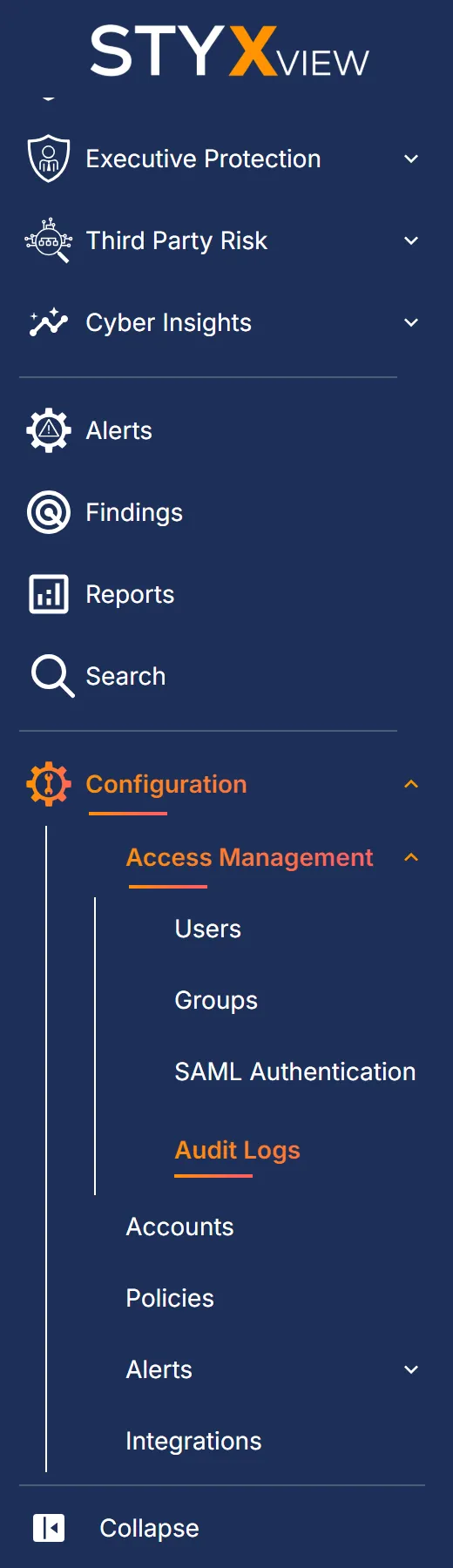Open the Cyber Insights menu
The width and height of the screenshot is (453, 1568).
(x=168, y=322)
